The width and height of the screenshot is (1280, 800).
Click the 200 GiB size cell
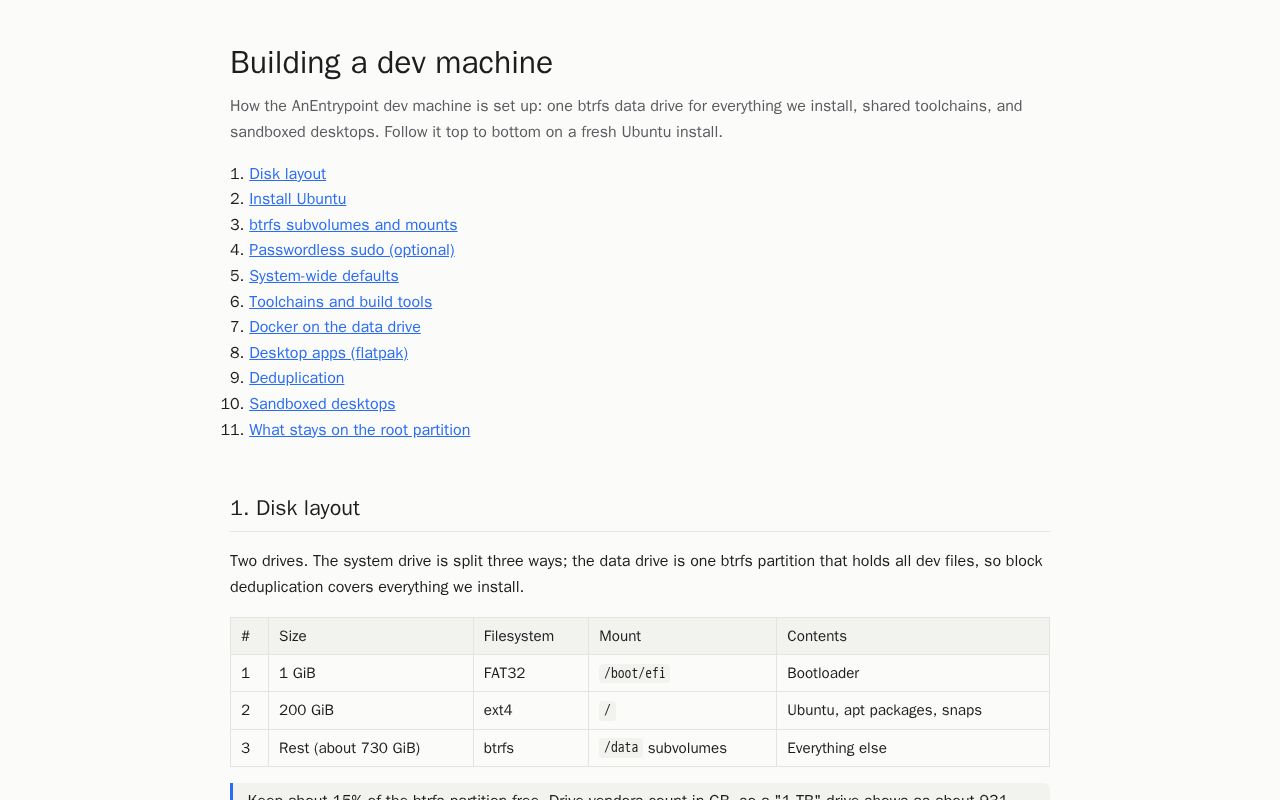pyautogui.click(x=371, y=710)
